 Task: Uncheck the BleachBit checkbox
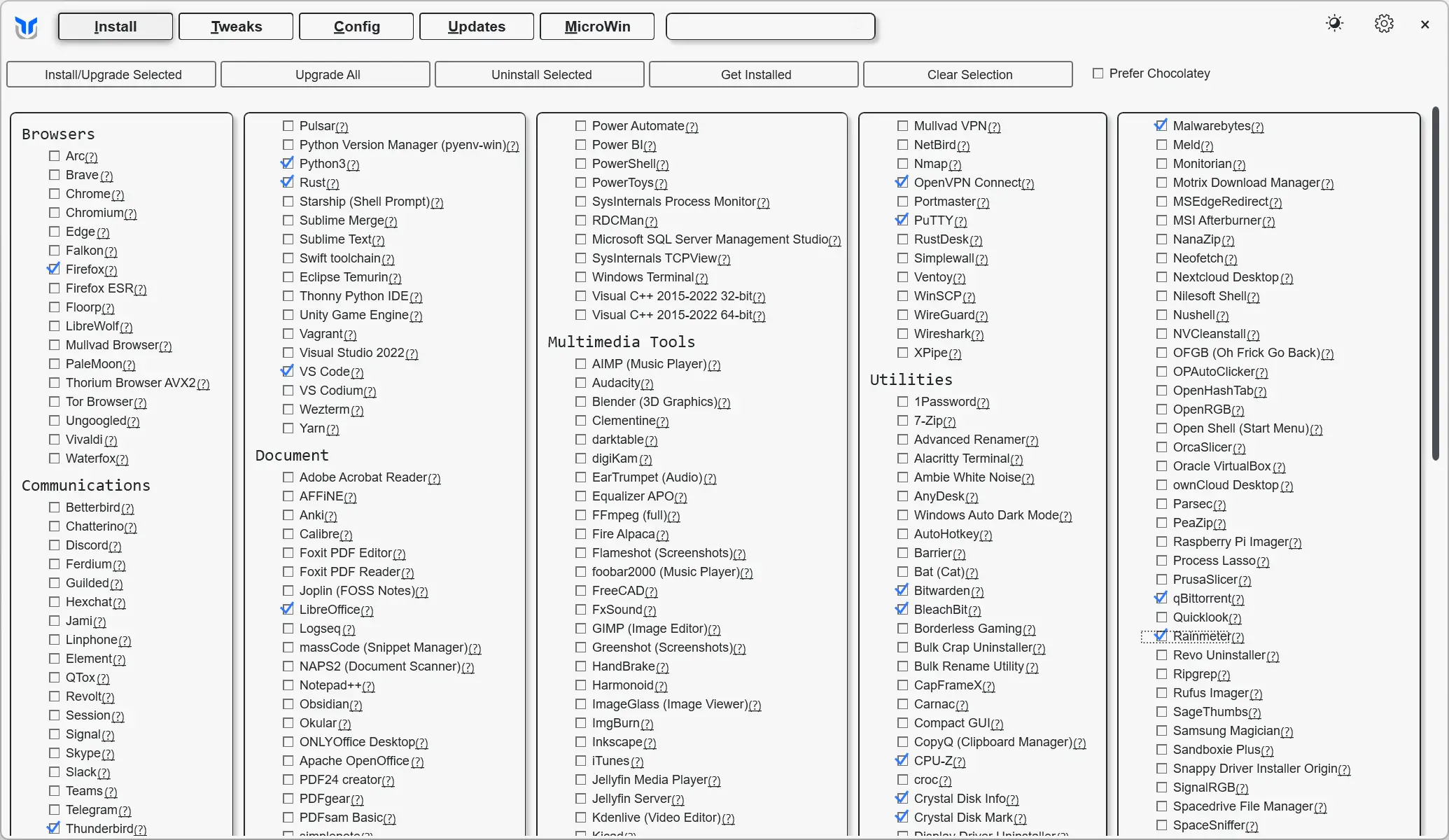click(902, 609)
